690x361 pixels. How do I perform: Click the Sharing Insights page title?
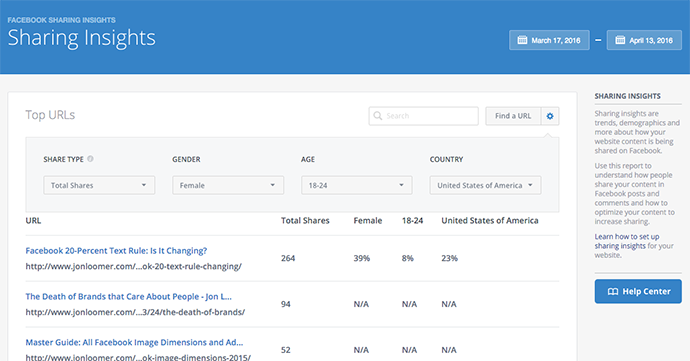tap(82, 38)
